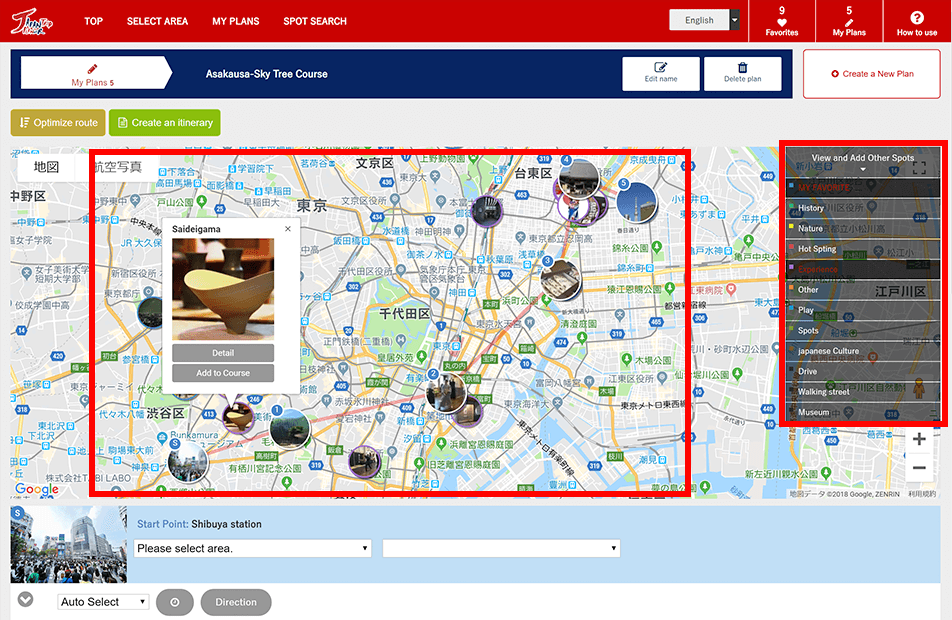Click the Shibuya station start point photo

[x=69, y=545]
